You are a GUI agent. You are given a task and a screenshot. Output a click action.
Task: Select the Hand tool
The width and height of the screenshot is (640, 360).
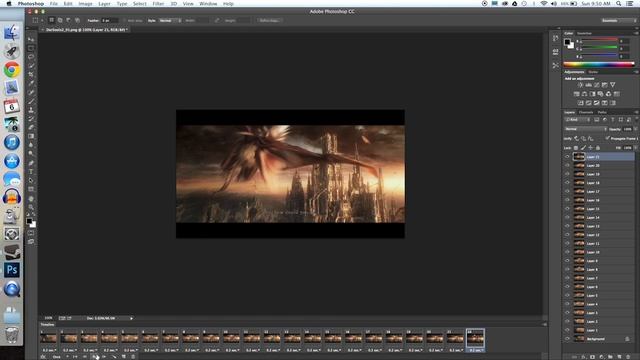(x=31, y=199)
